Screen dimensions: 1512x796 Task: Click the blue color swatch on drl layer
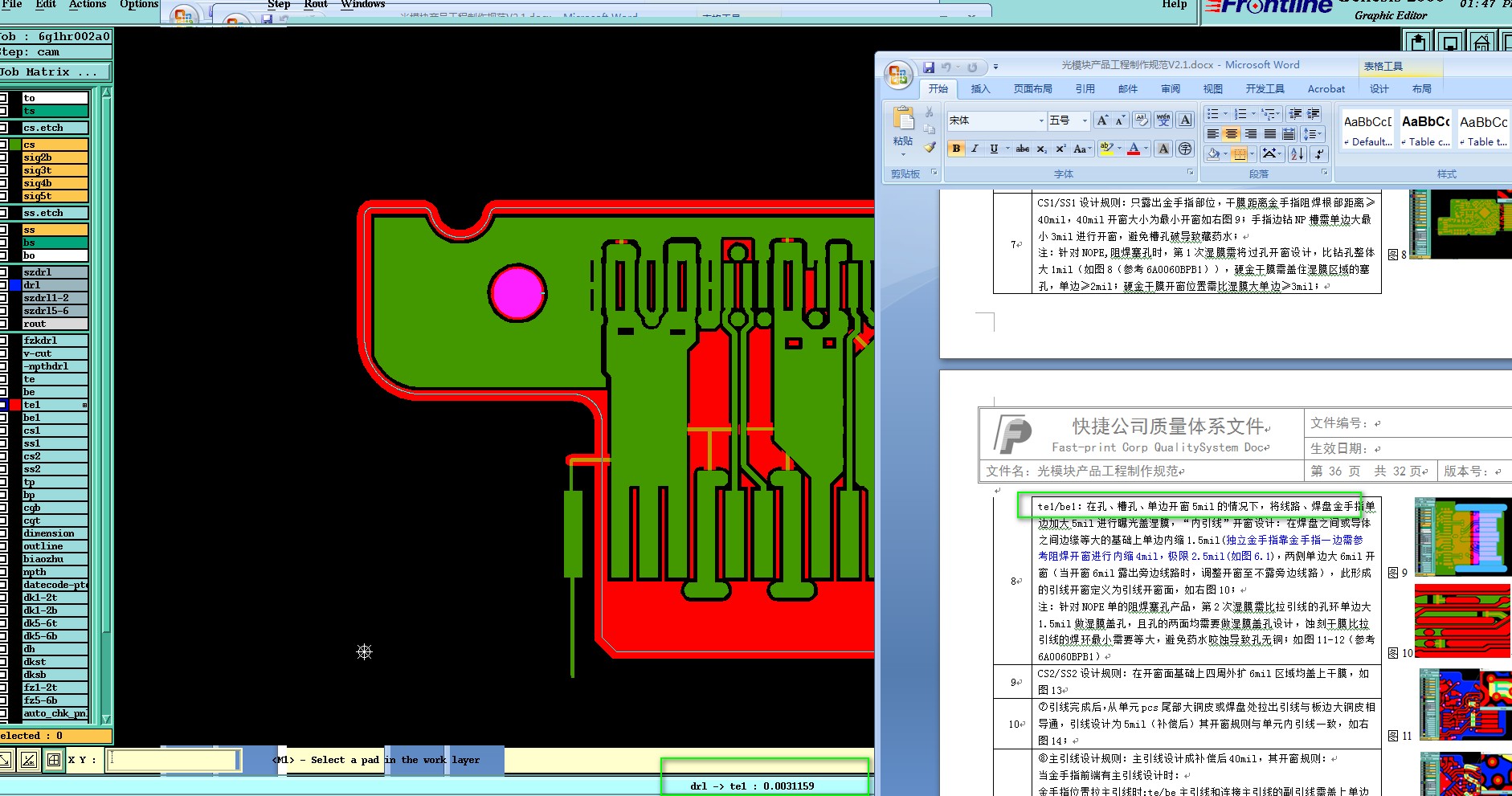click(15, 285)
